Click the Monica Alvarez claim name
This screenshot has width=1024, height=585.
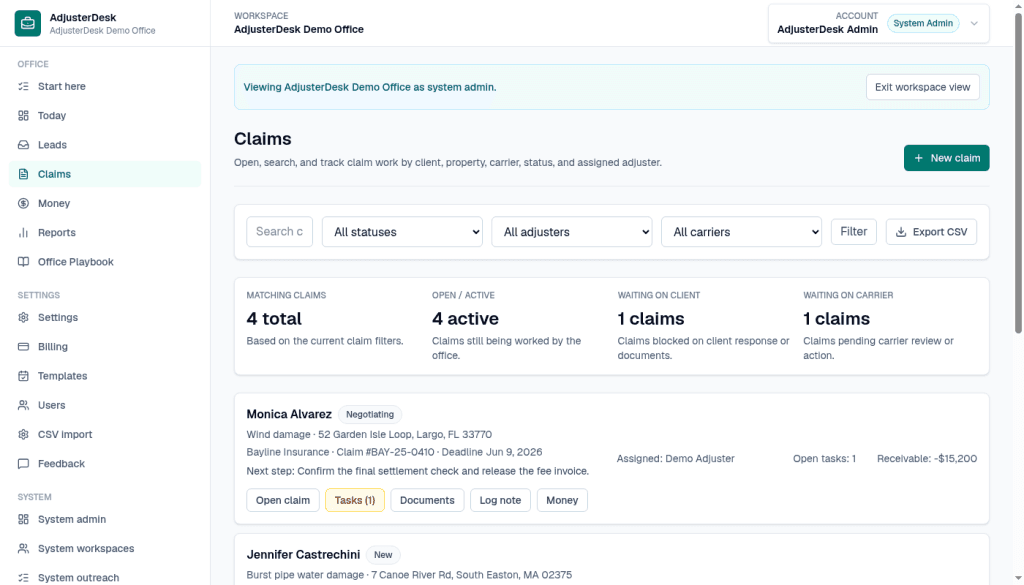click(289, 414)
